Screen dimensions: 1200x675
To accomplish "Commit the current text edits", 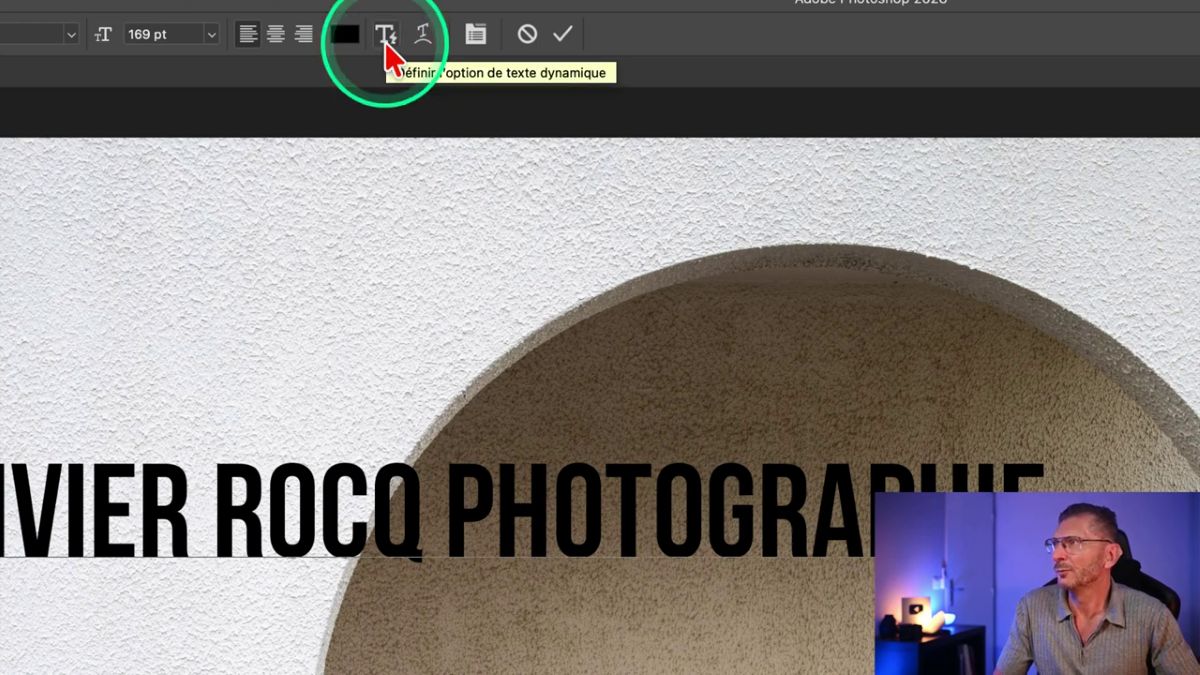I will [x=563, y=34].
